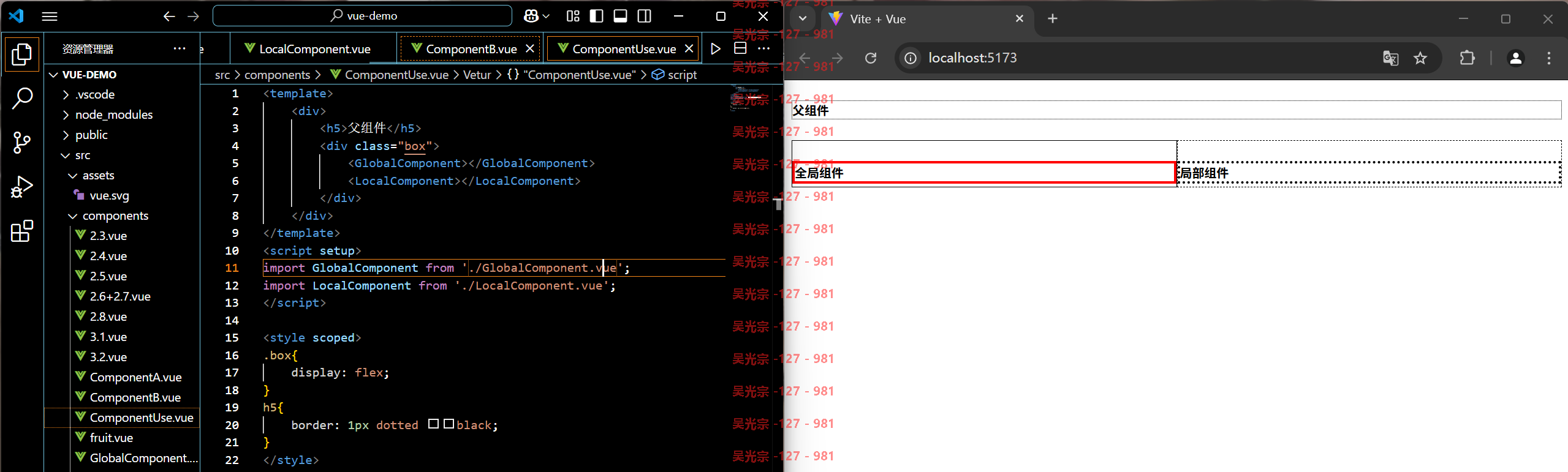Open Explorer panel more actions ellipsis
The image size is (1568, 472).
coord(179,48)
